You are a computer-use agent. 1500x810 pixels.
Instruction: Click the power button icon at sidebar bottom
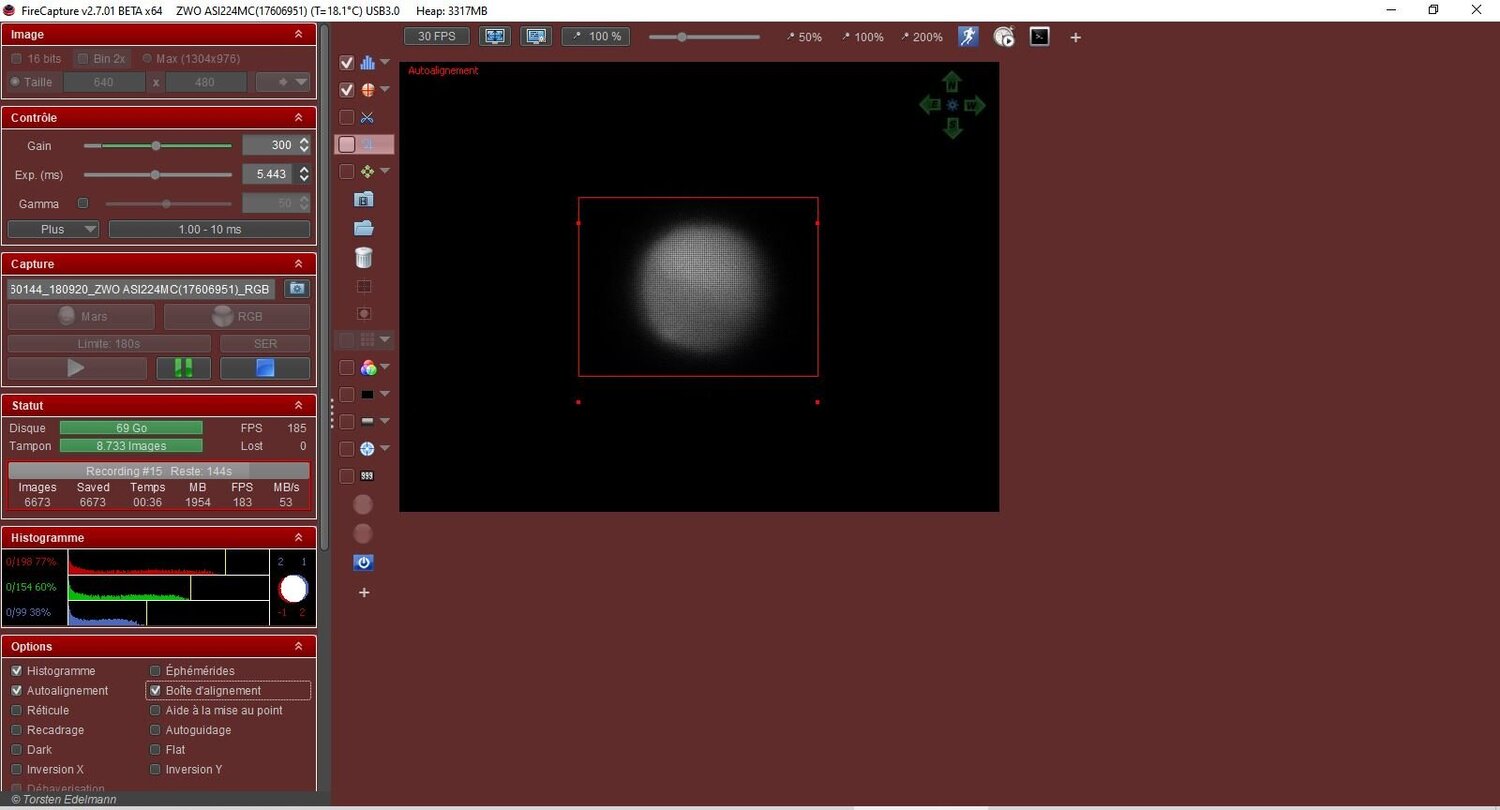(x=363, y=562)
